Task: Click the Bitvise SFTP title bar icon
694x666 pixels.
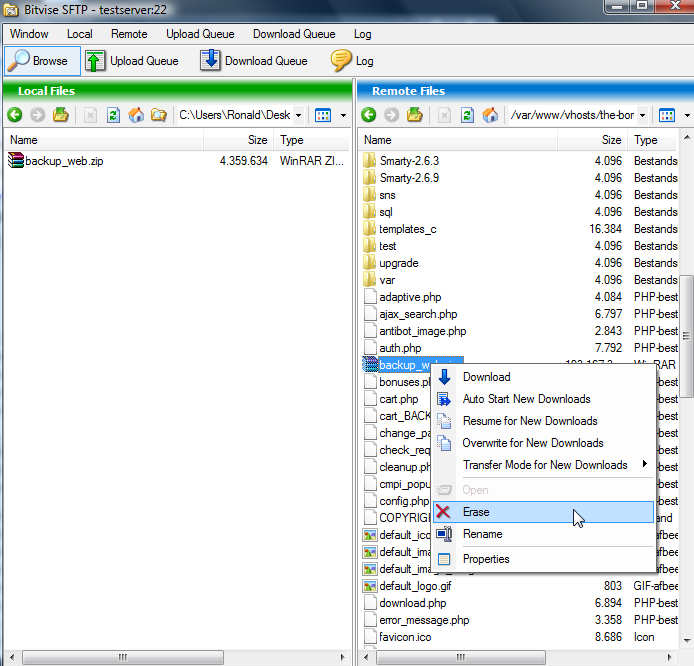Action: click(x=11, y=10)
